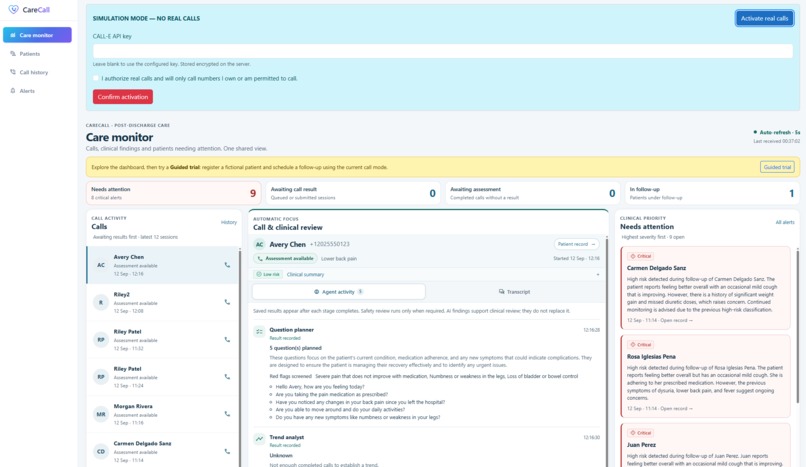Click the review panel scrollbar

607,352
